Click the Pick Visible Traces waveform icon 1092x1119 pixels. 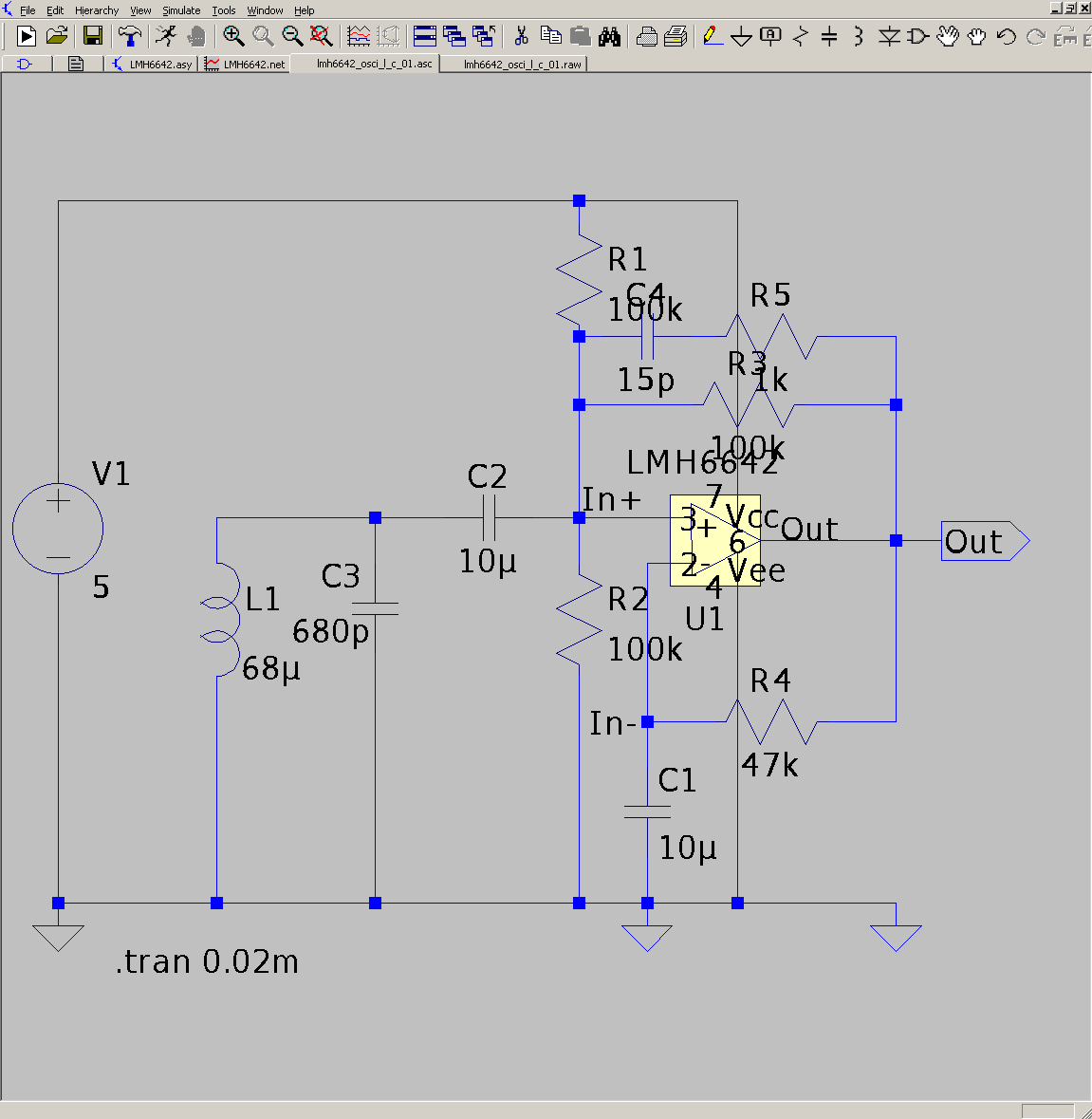point(359,36)
